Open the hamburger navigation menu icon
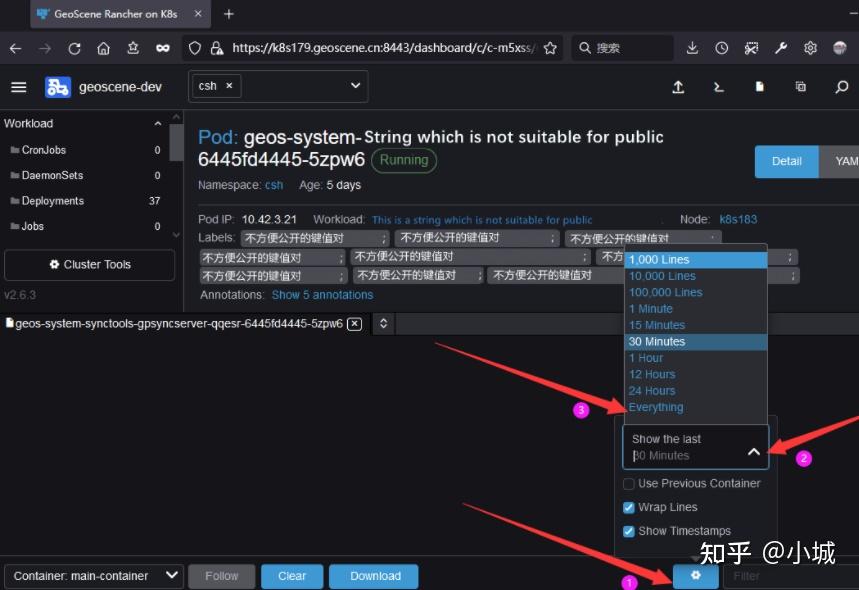This screenshot has width=859, height=590. [18, 86]
